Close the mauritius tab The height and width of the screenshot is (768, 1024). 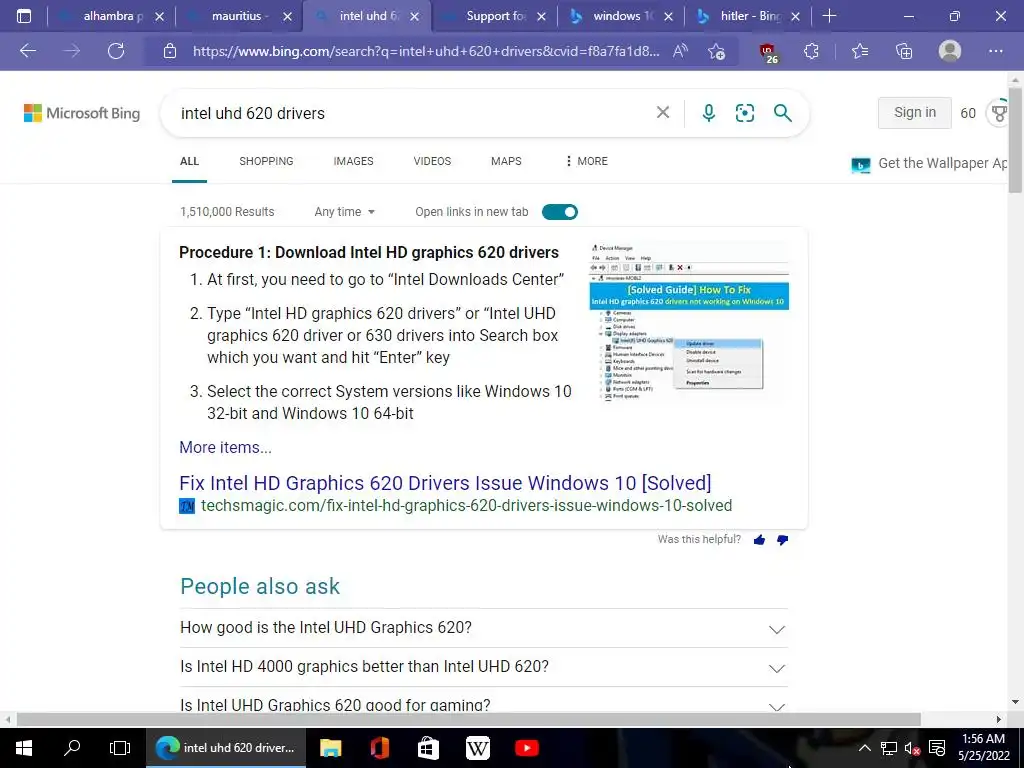[x=287, y=16]
